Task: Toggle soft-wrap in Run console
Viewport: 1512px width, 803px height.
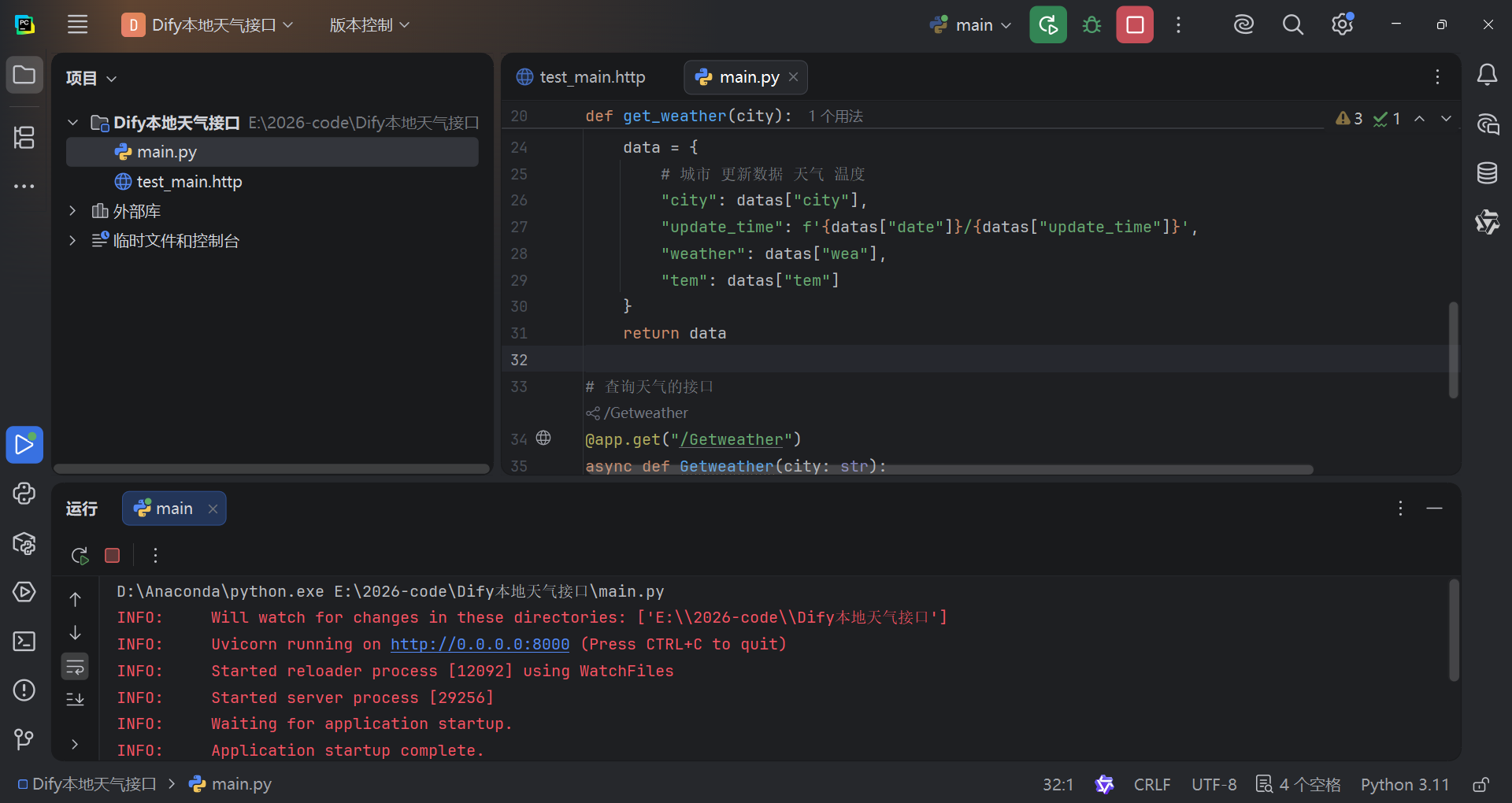Action: pos(75,667)
